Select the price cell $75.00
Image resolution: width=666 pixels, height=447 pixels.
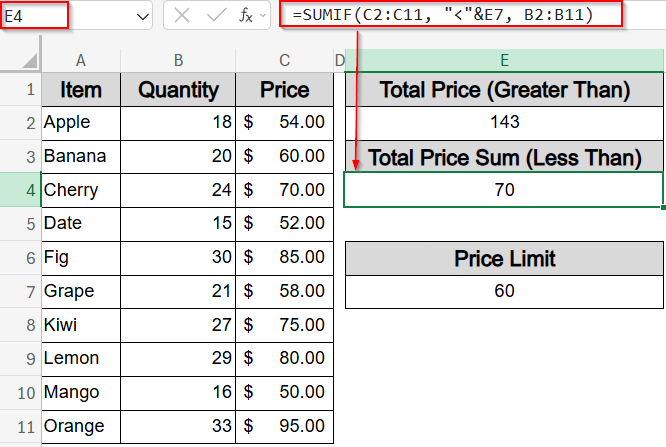pyautogui.click(x=284, y=325)
